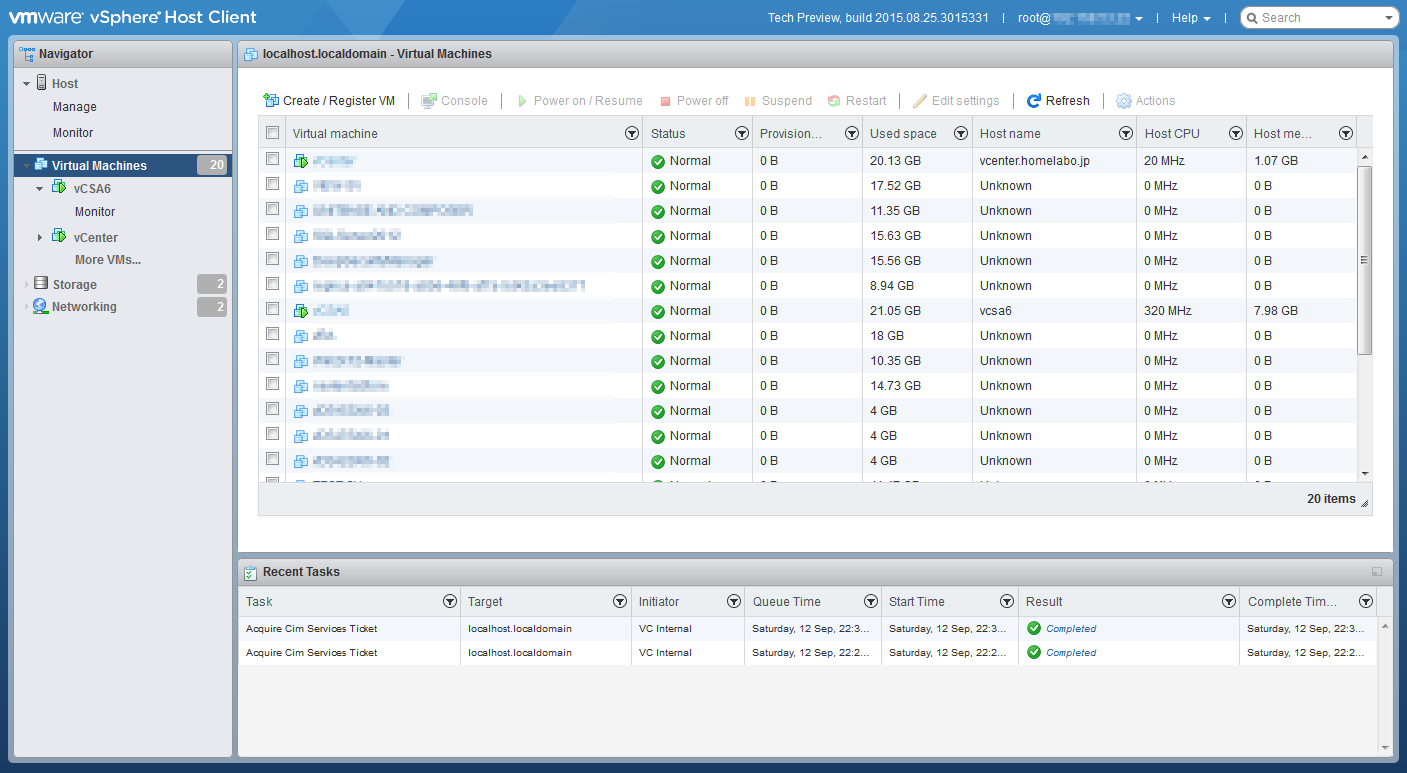Image resolution: width=1407 pixels, height=773 pixels.
Task: Open the Actions gear icon menu
Action: tap(1123, 100)
